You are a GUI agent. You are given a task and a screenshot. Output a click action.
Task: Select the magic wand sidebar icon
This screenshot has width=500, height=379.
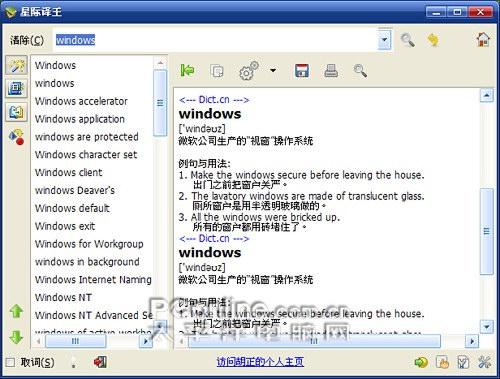[17, 65]
